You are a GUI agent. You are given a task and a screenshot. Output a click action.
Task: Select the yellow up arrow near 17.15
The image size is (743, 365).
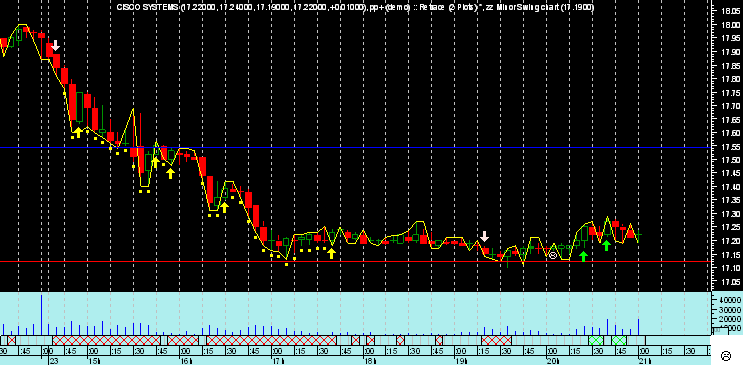tap(331, 253)
